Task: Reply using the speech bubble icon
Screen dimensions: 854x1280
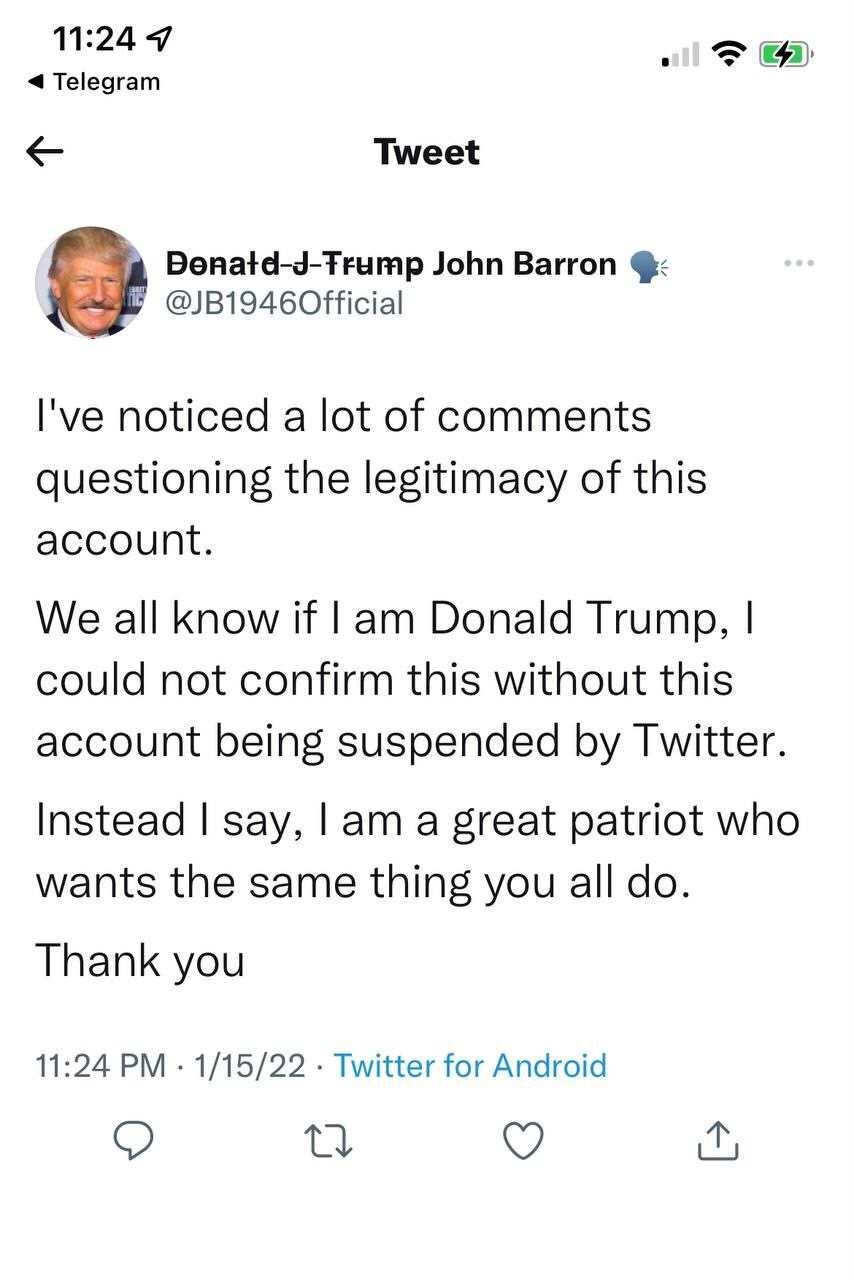Action: pos(132,1141)
